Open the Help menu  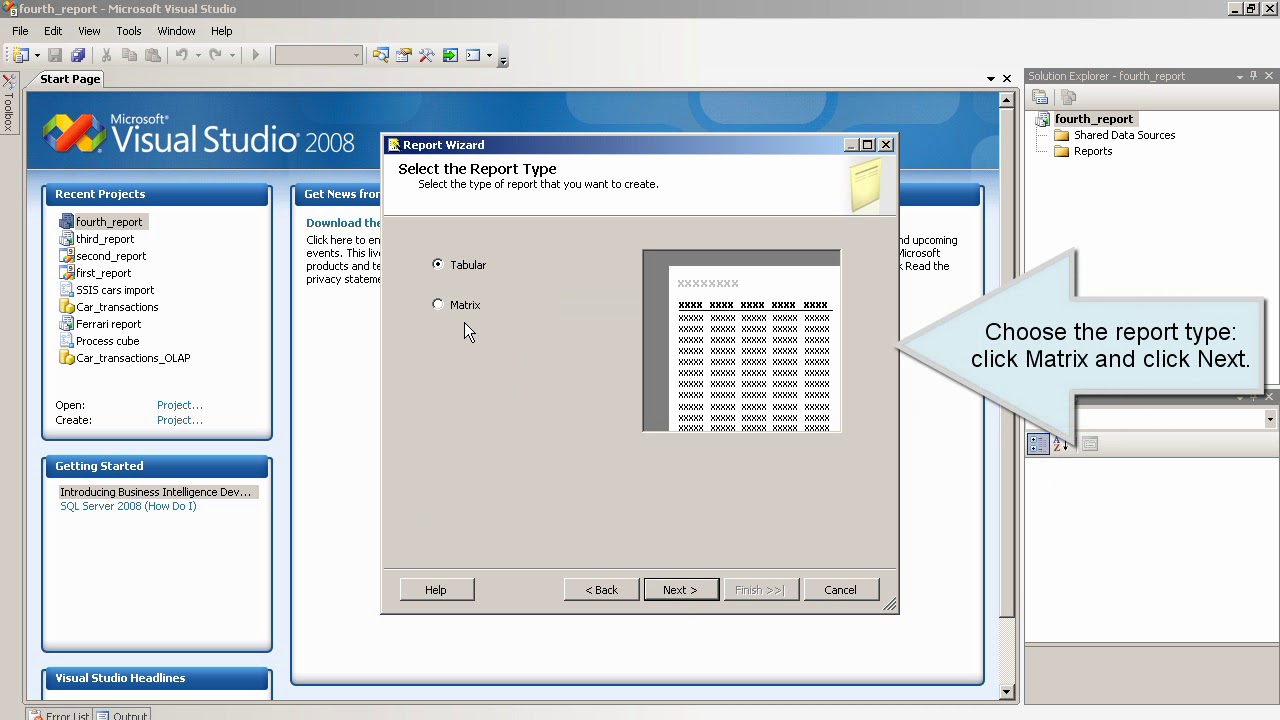coord(222,31)
